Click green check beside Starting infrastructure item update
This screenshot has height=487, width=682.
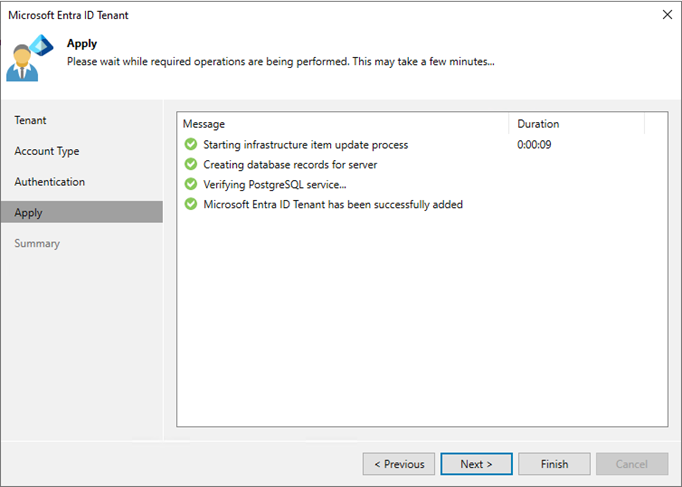coord(191,144)
